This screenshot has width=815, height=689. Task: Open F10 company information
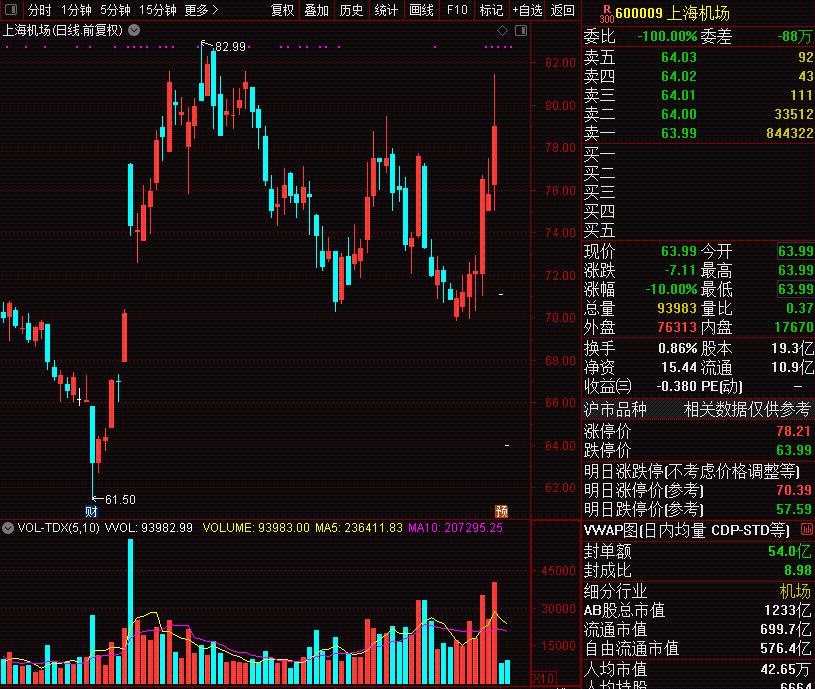tap(457, 10)
